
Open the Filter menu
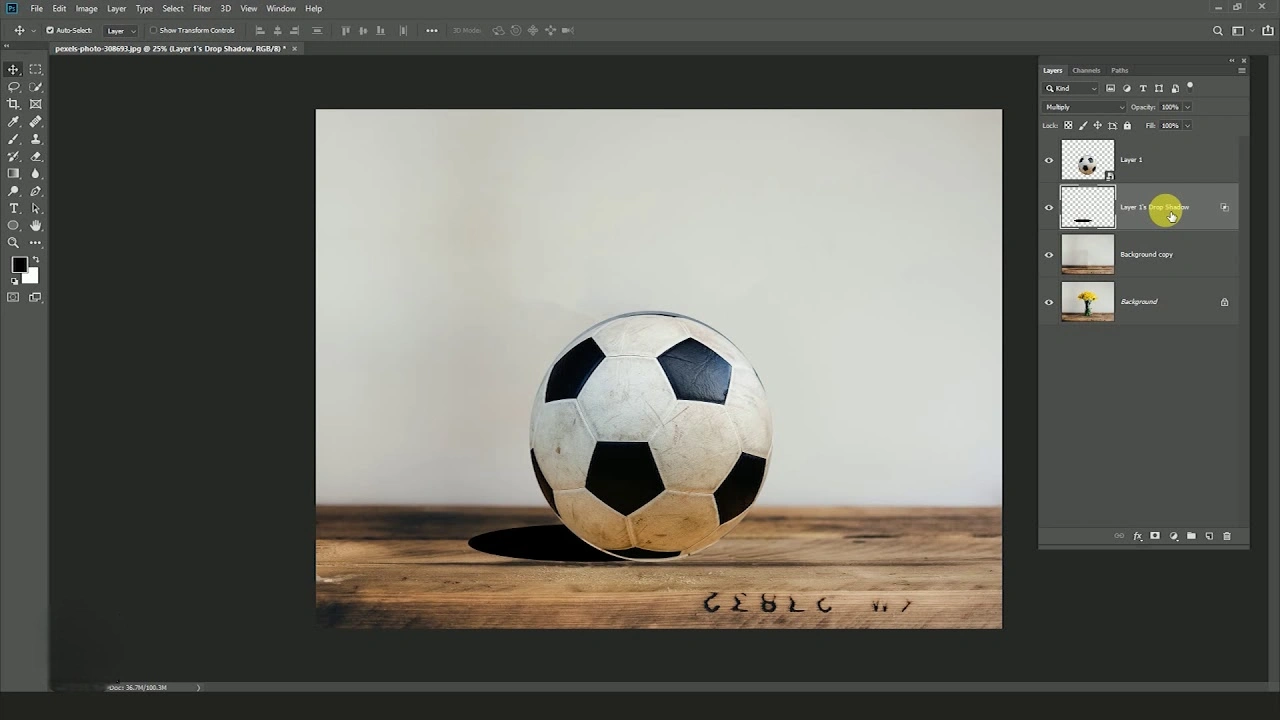tap(201, 8)
